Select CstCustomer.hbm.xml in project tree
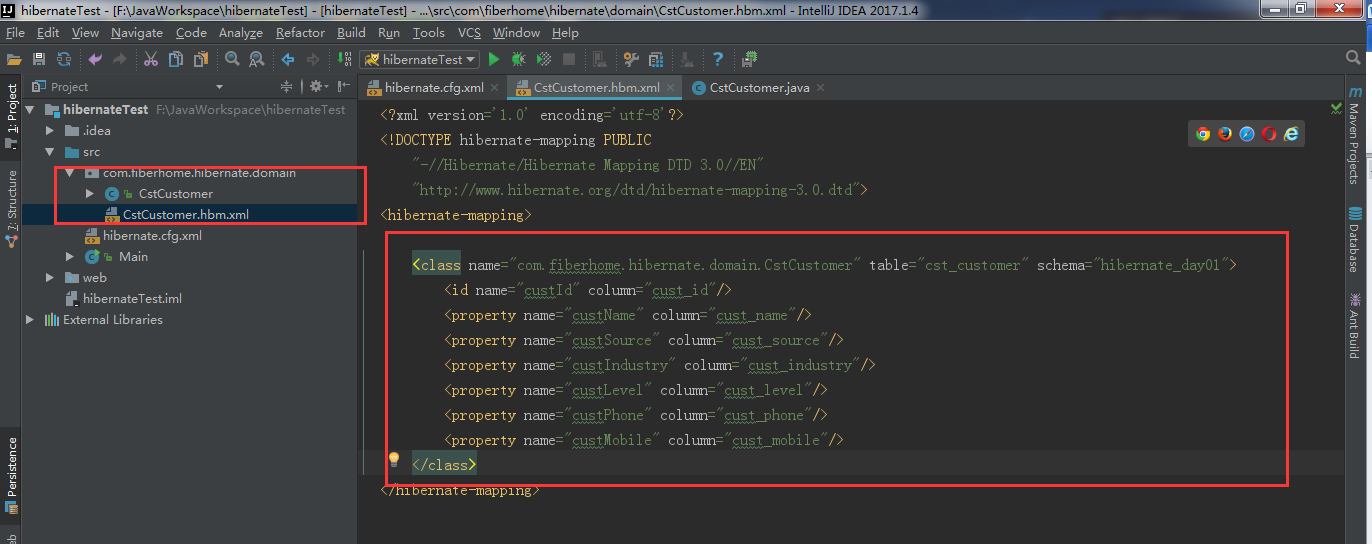Viewport: 1372px width, 544px height. [186, 214]
